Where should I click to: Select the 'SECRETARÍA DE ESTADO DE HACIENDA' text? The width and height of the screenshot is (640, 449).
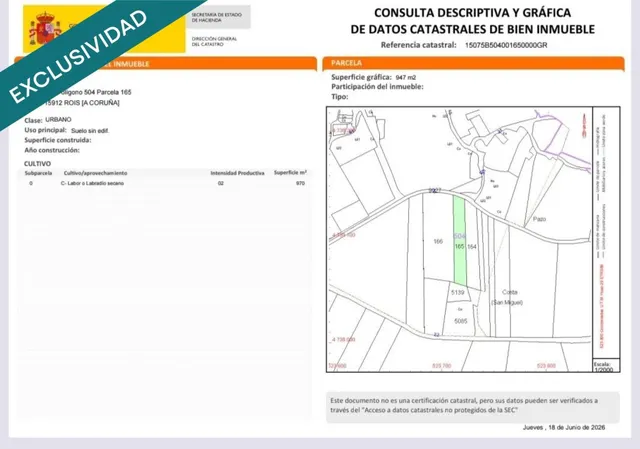click(217, 17)
